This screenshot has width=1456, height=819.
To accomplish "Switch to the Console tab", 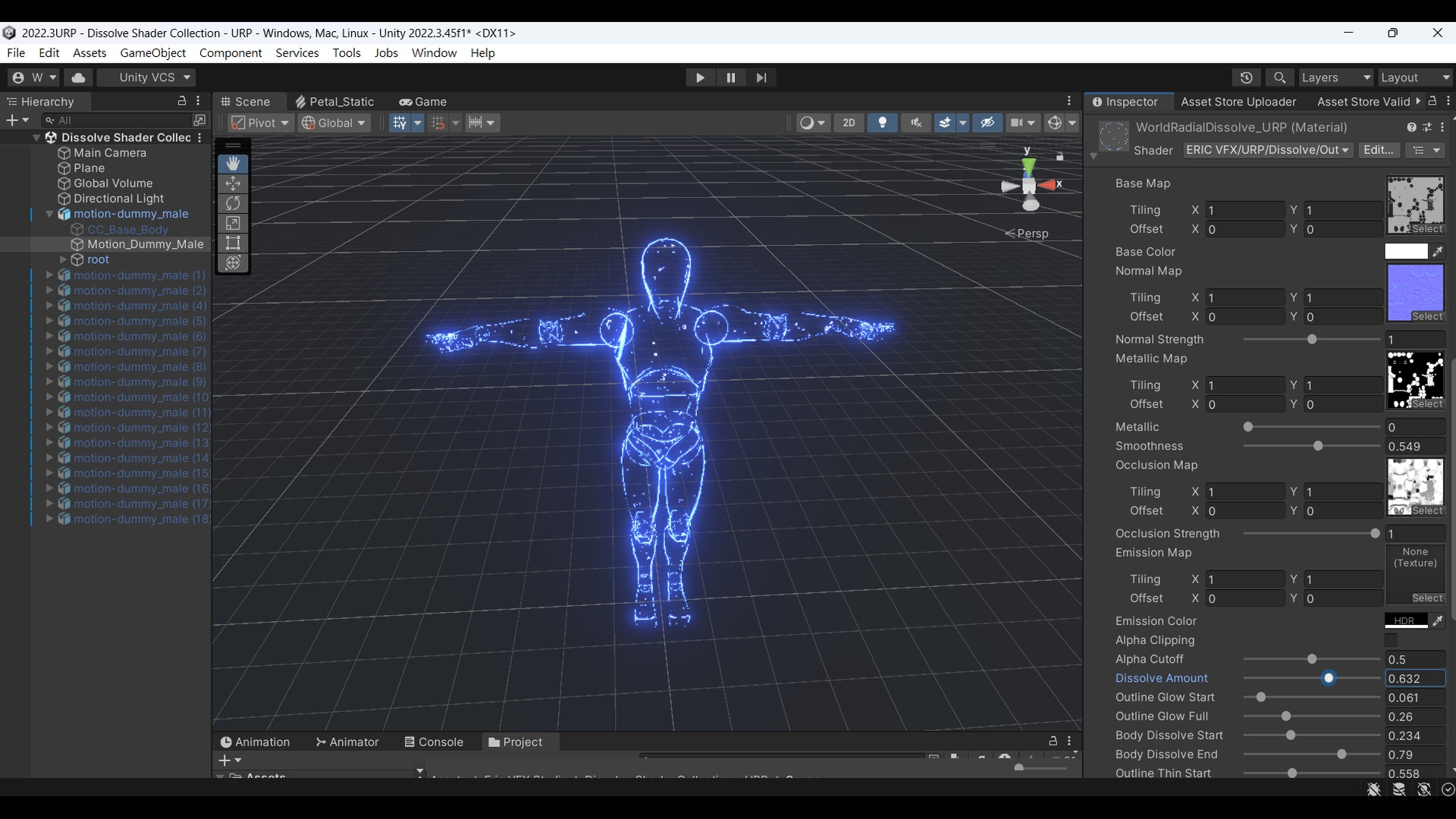I will [x=433, y=742].
